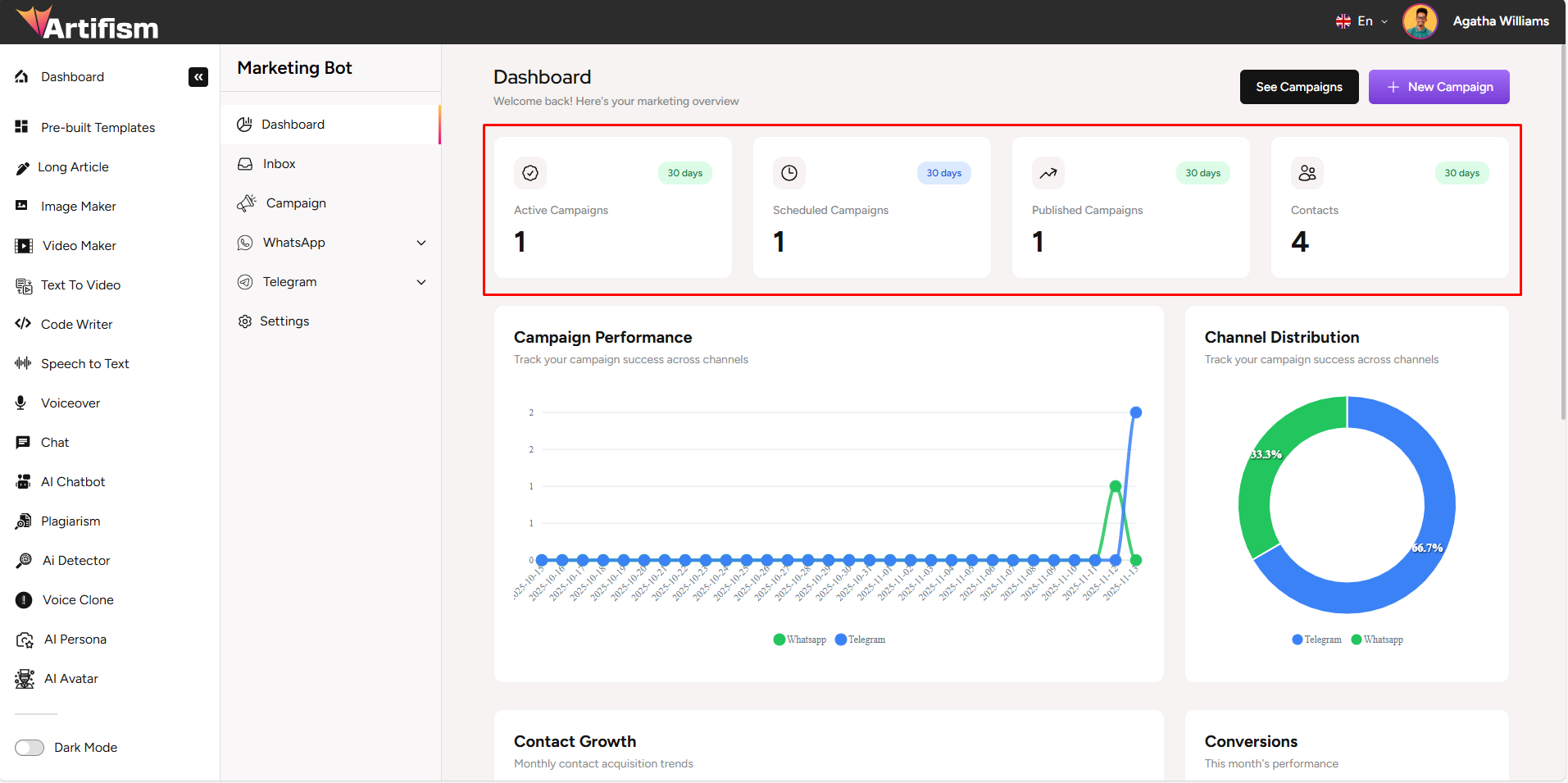1568x783 pixels.
Task: Select the Speech to Text tool
Action: 84,363
